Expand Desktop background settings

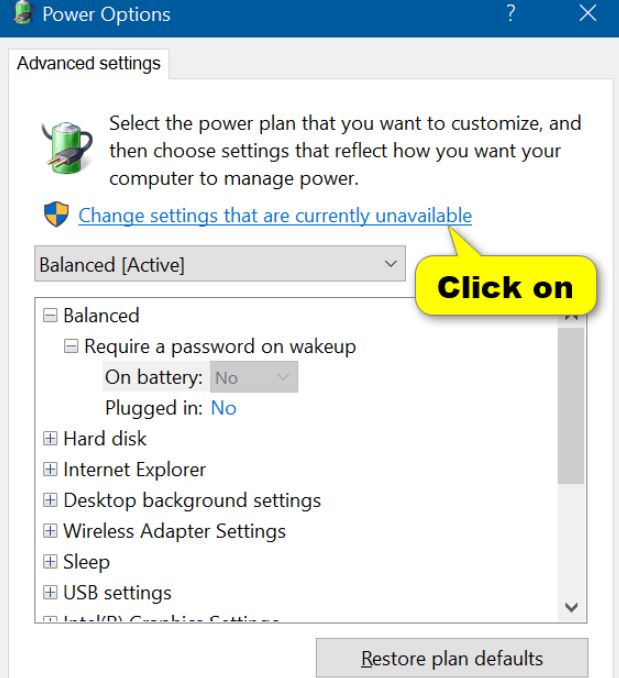(x=50, y=501)
